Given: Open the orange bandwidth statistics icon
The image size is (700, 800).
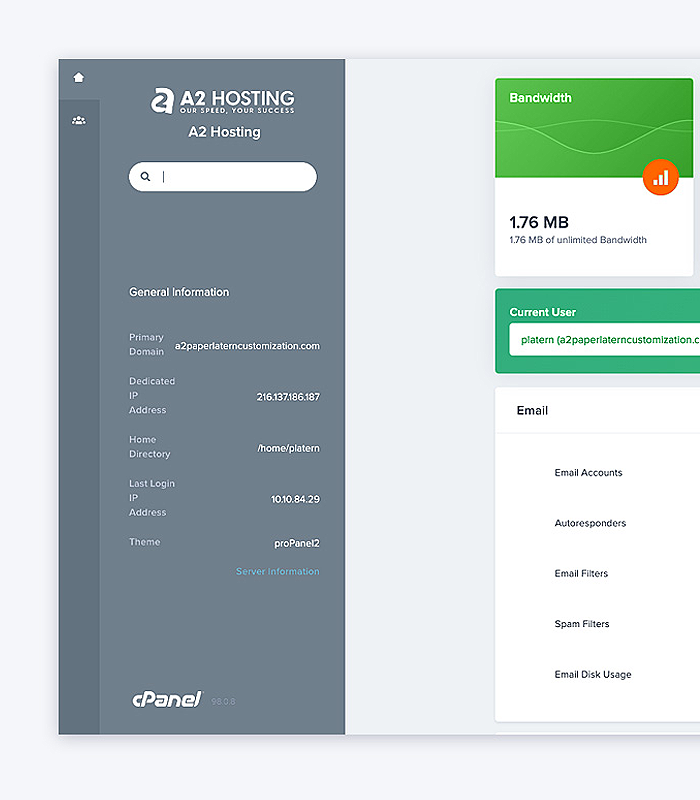Looking at the screenshot, I should pyautogui.click(x=661, y=178).
